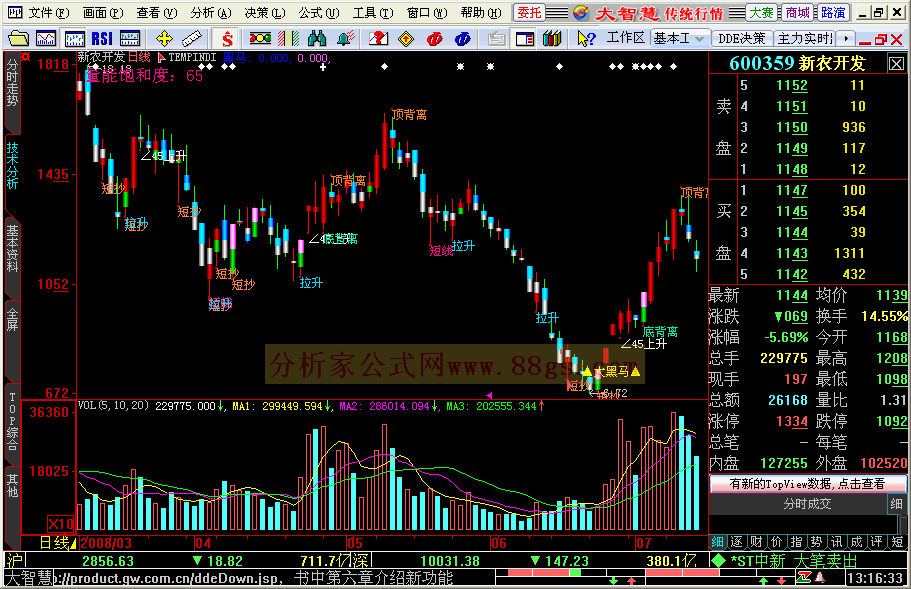Select the RSI indicator icon
This screenshot has height=589, width=911.
tap(102, 39)
